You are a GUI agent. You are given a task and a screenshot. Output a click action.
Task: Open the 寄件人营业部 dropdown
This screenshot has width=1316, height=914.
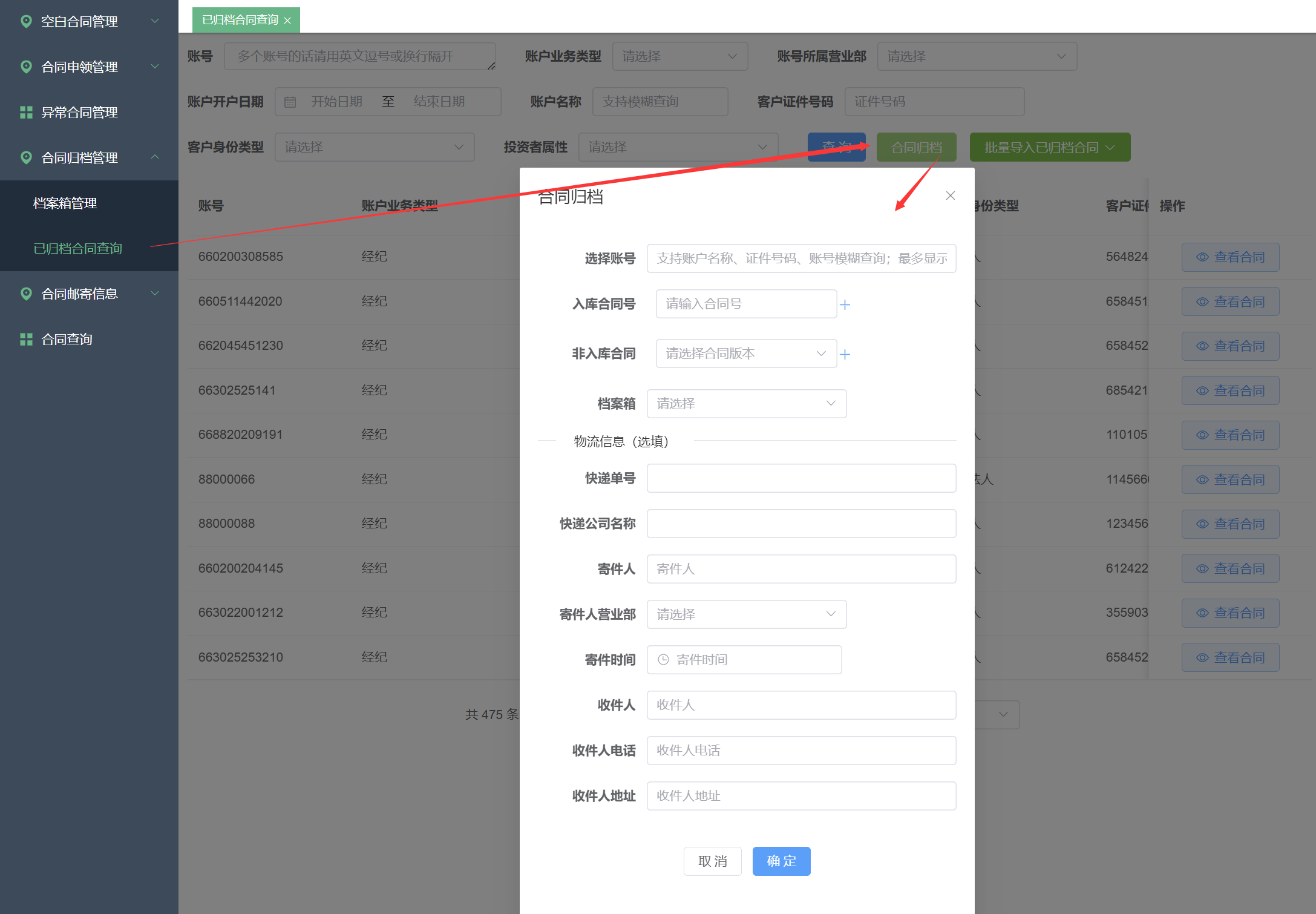(747, 614)
